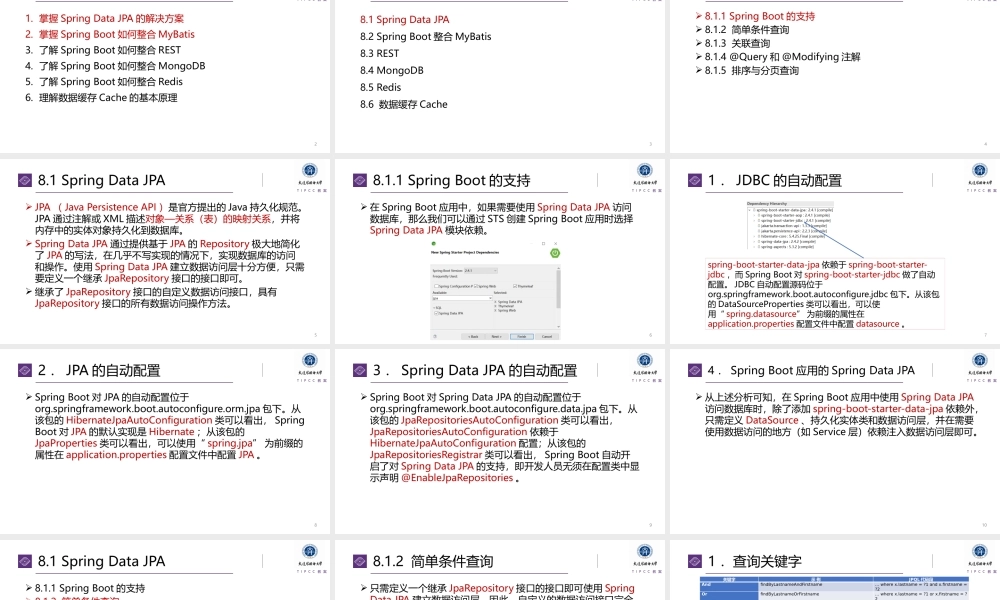Click the purple diamond icon beside "2. JPA 的自动配置"
1000x600 pixels.
pos(23,370)
